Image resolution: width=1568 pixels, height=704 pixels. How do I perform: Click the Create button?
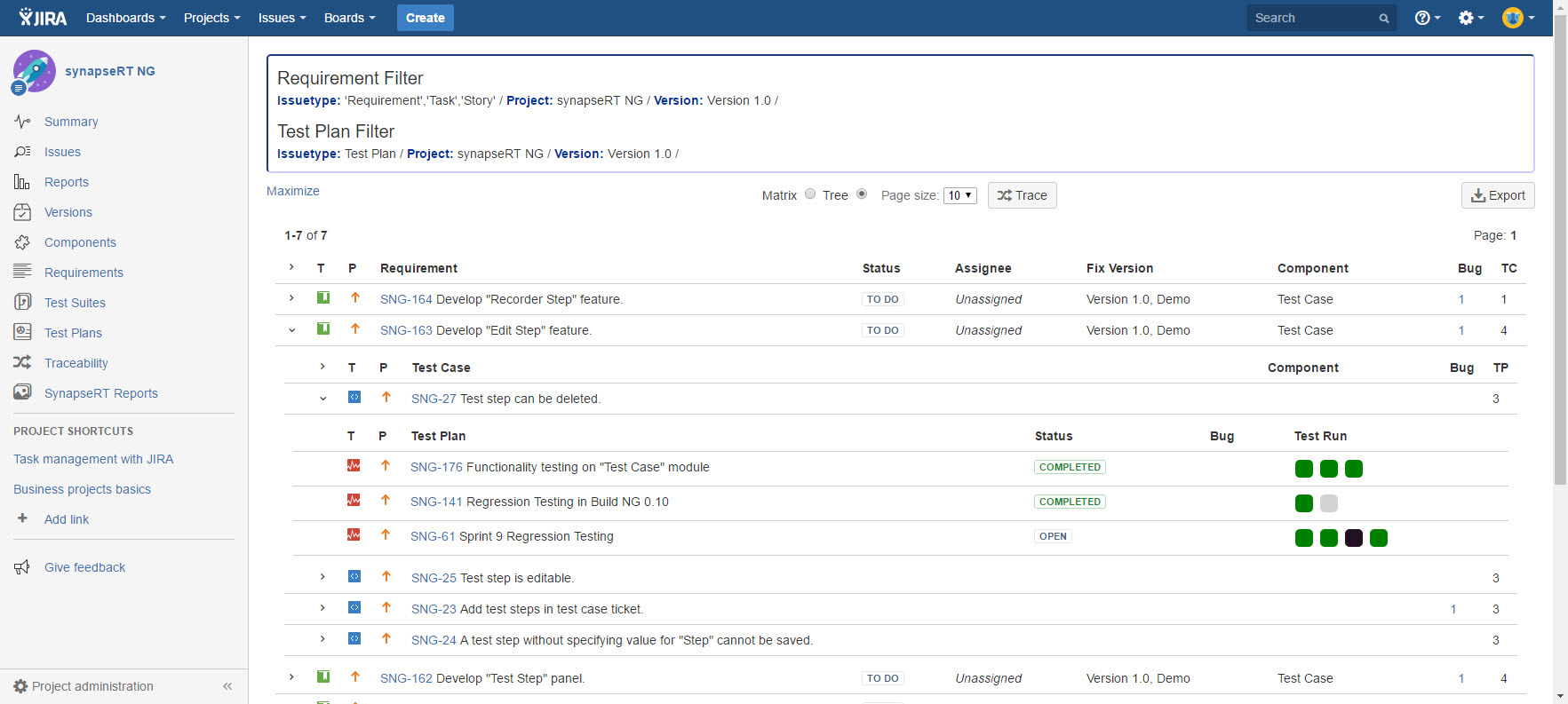click(x=426, y=18)
